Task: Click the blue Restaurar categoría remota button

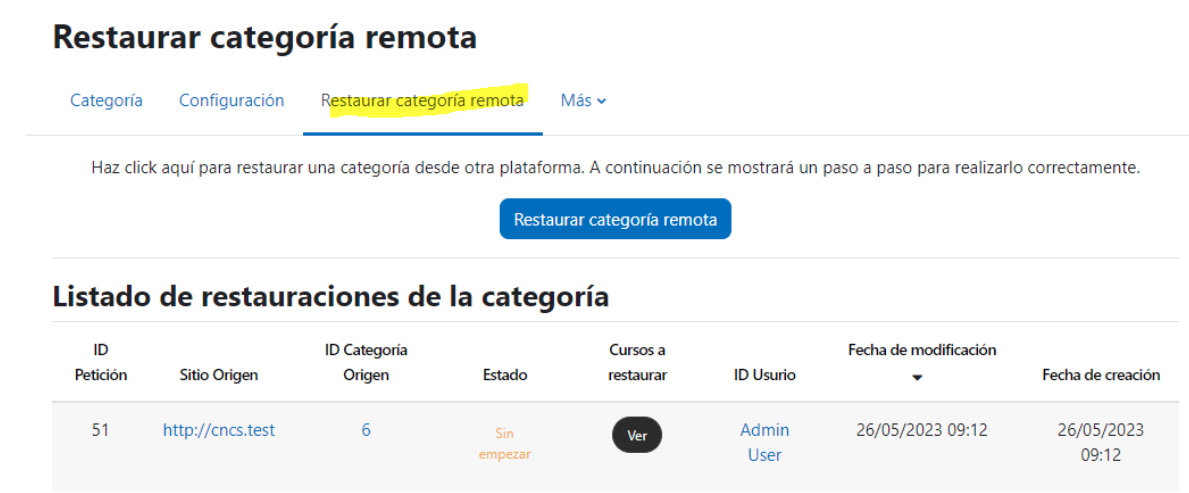Action: pyautogui.click(x=615, y=219)
